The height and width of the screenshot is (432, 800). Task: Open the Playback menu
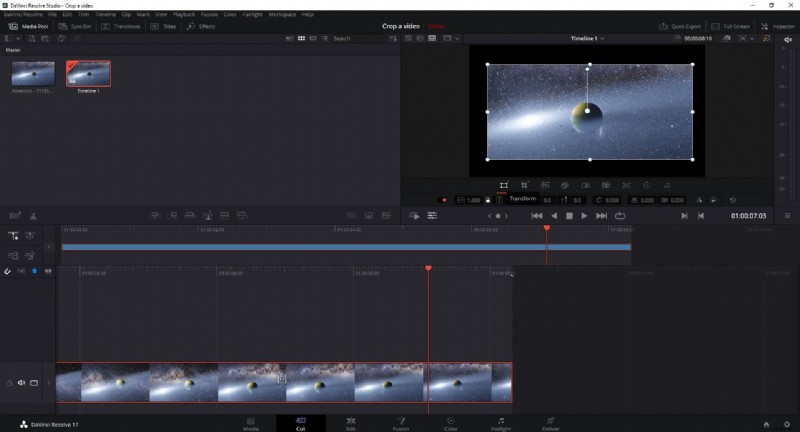tap(184, 14)
